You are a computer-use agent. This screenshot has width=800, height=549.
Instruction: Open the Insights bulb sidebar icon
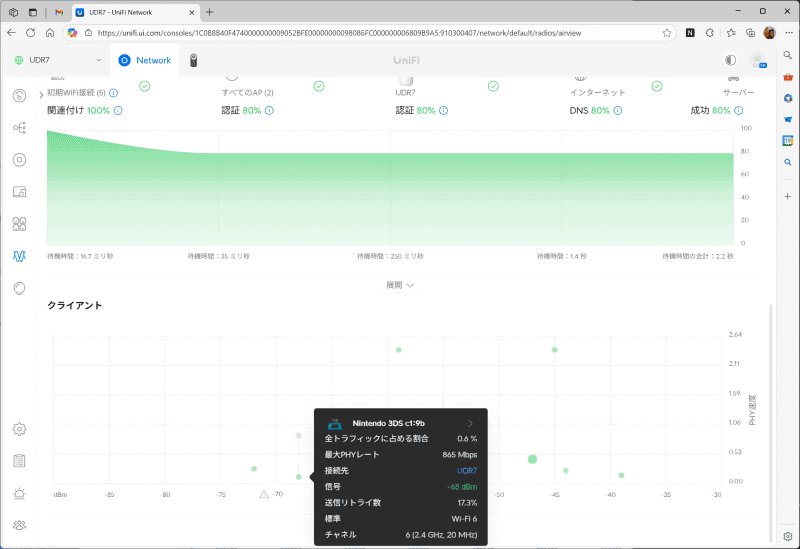tap(19, 288)
